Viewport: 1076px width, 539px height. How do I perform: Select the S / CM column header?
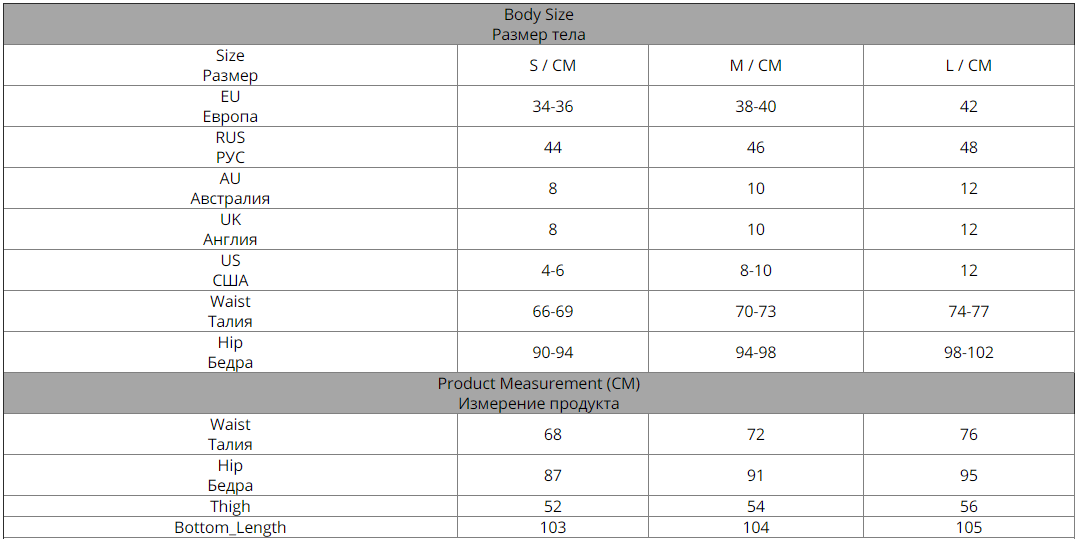pos(552,65)
